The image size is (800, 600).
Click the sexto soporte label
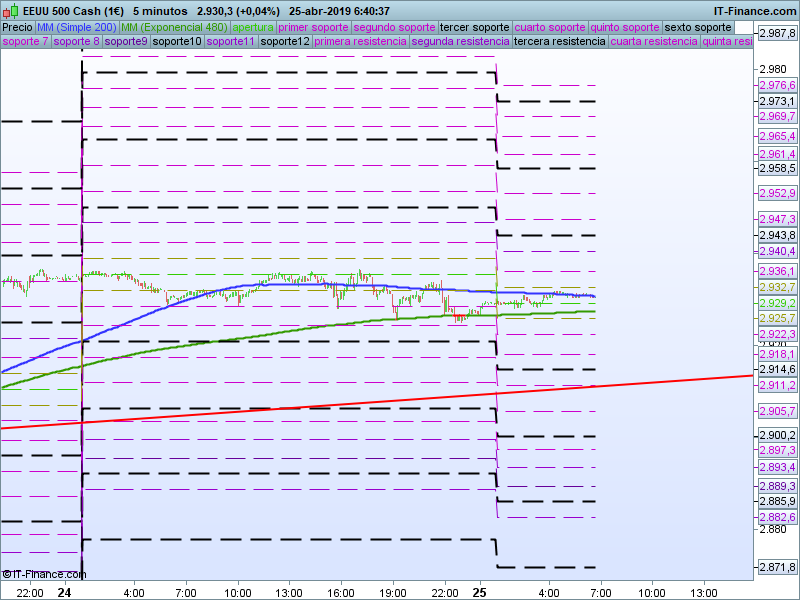pos(698,28)
